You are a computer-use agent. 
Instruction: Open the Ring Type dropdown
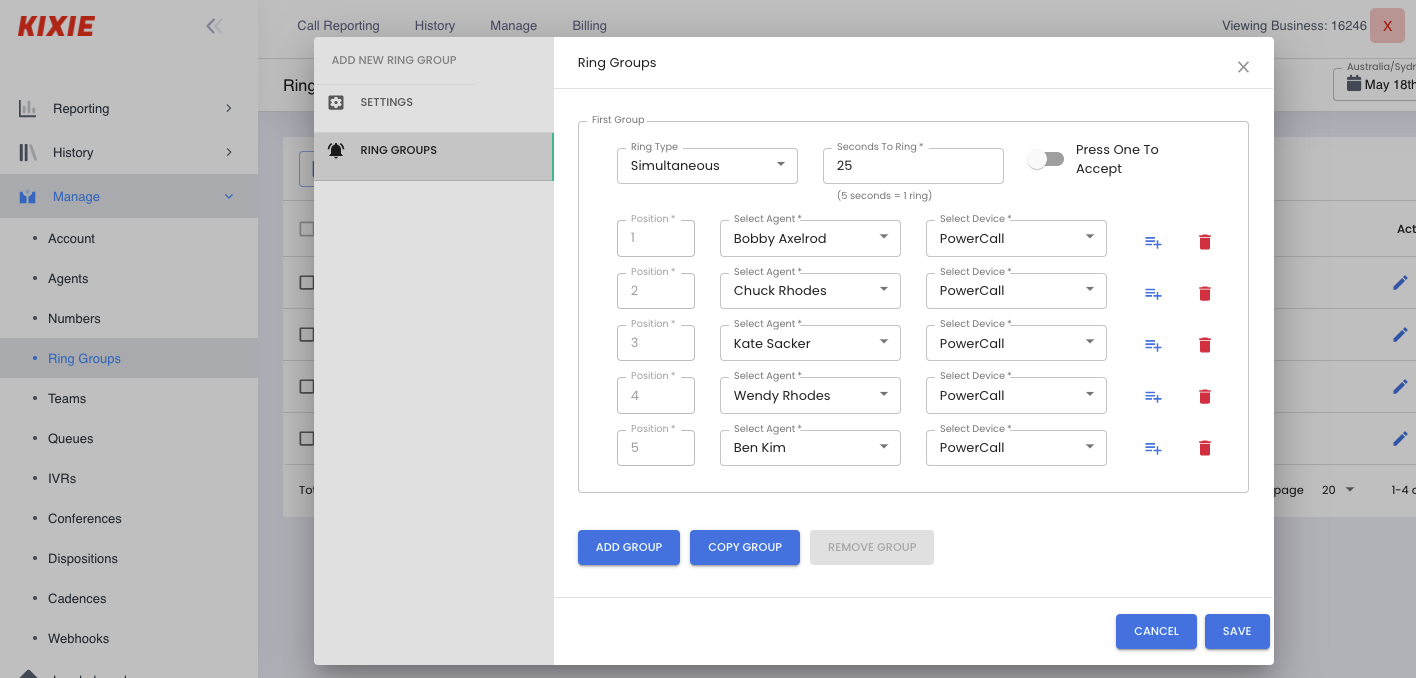(708, 166)
